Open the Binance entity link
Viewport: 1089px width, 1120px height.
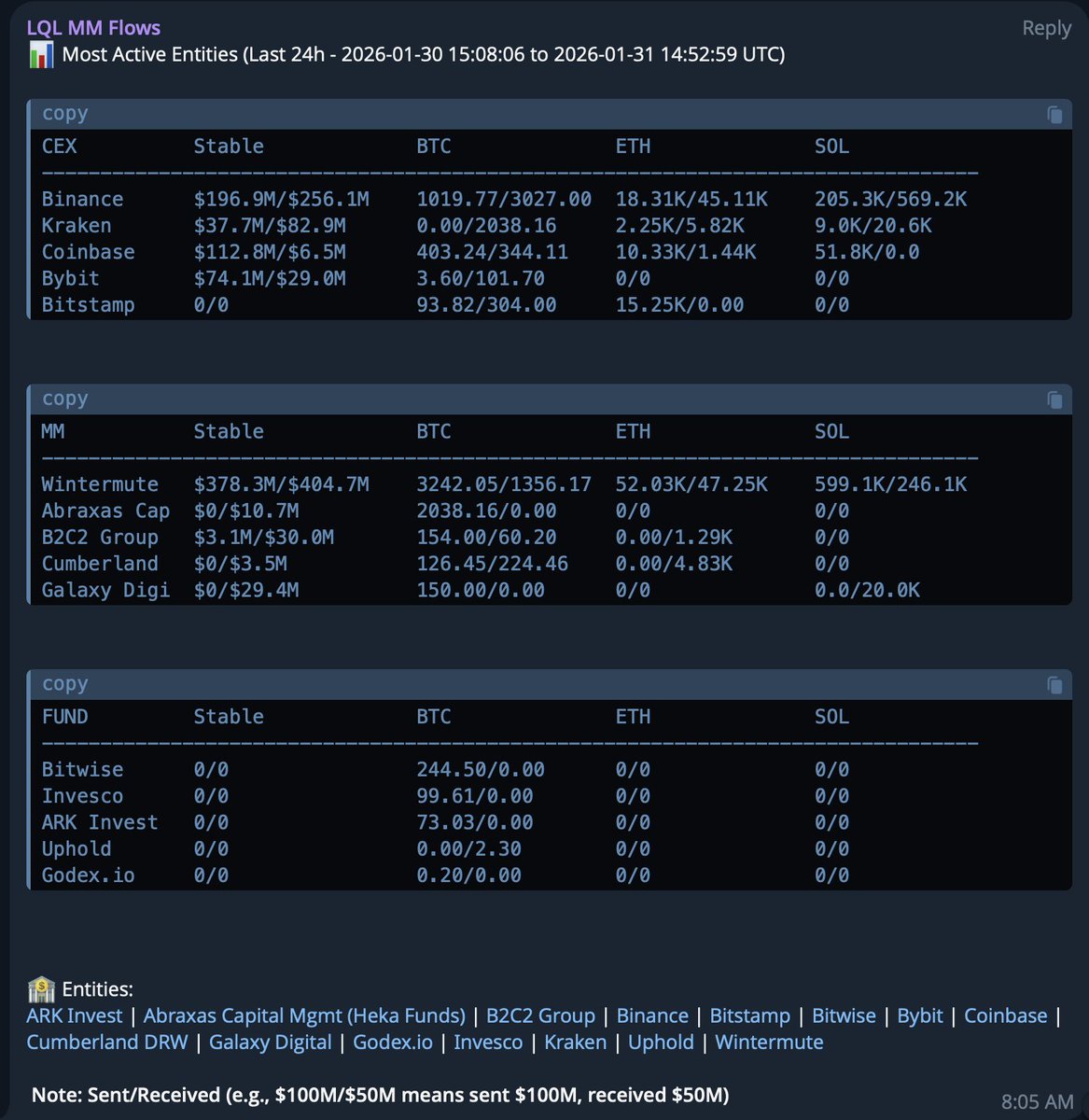pos(652,1015)
